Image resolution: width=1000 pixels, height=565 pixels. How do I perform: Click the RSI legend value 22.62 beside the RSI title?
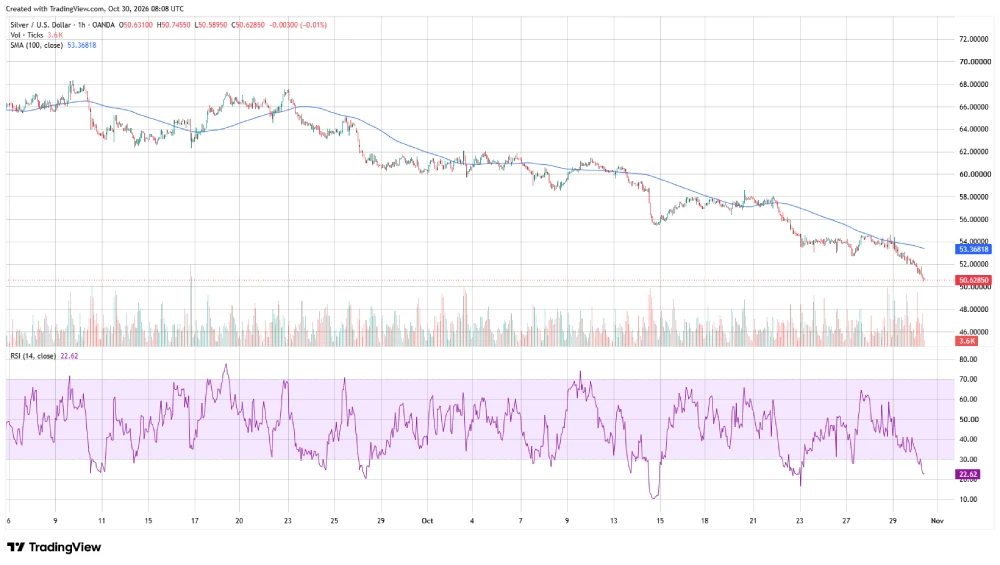(x=69, y=356)
